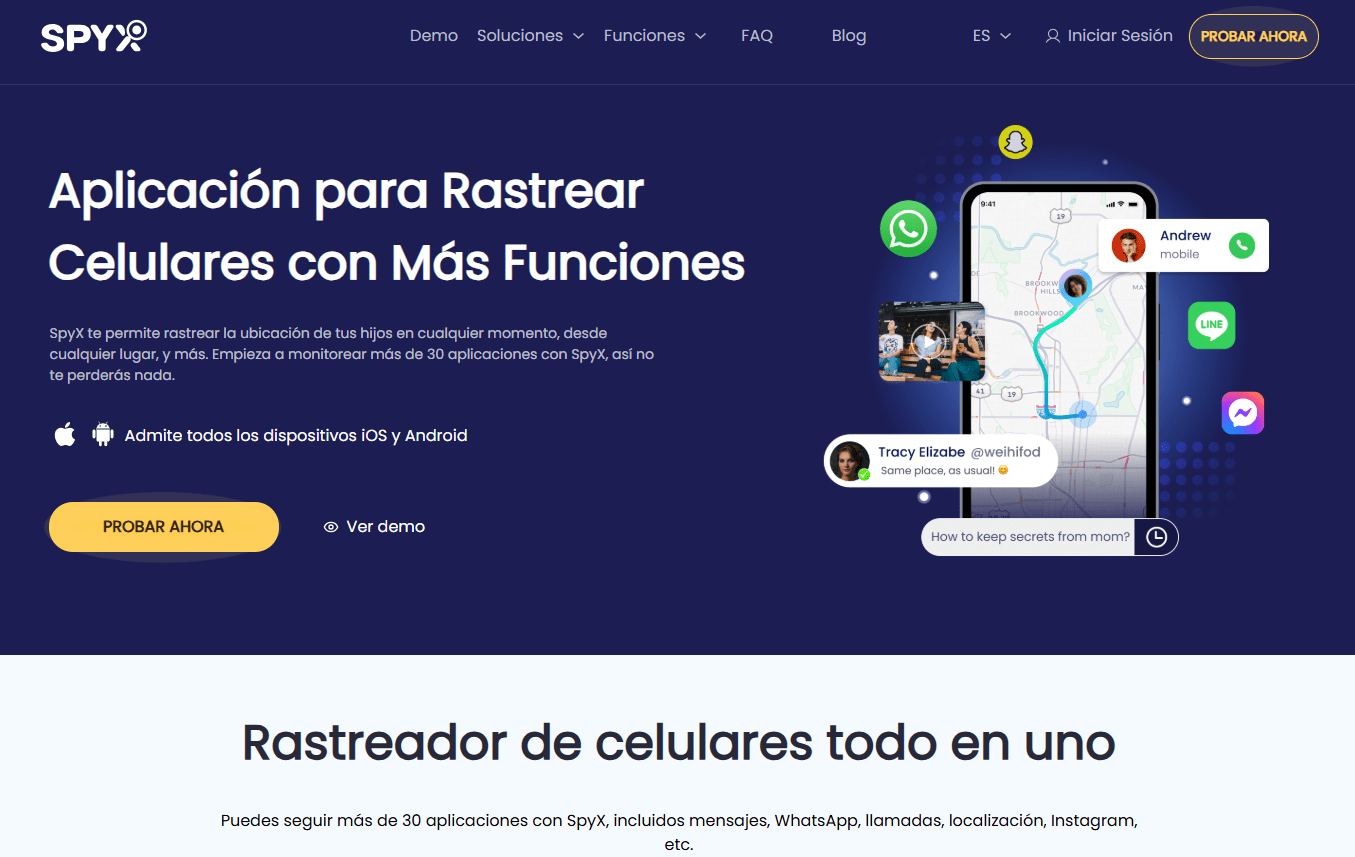Image resolution: width=1355 pixels, height=857 pixels.
Task: Click Andrew's profile avatar
Action: pos(1128,245)
